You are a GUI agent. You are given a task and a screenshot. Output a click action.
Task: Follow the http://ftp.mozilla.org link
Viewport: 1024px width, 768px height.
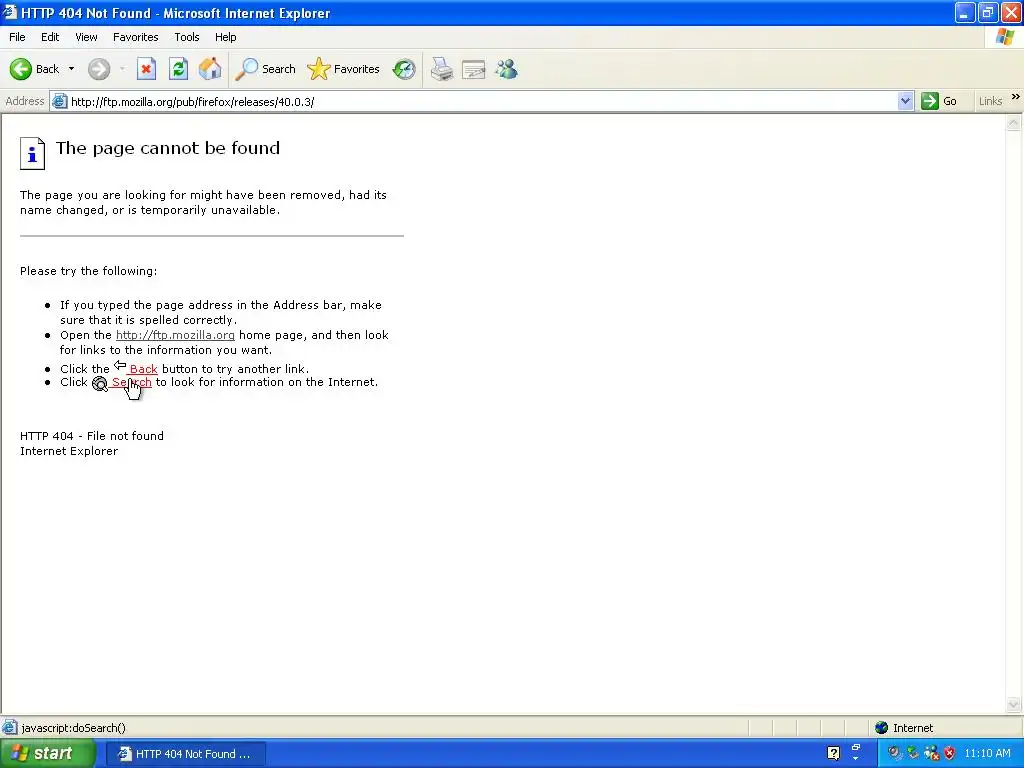coord(175,335)
